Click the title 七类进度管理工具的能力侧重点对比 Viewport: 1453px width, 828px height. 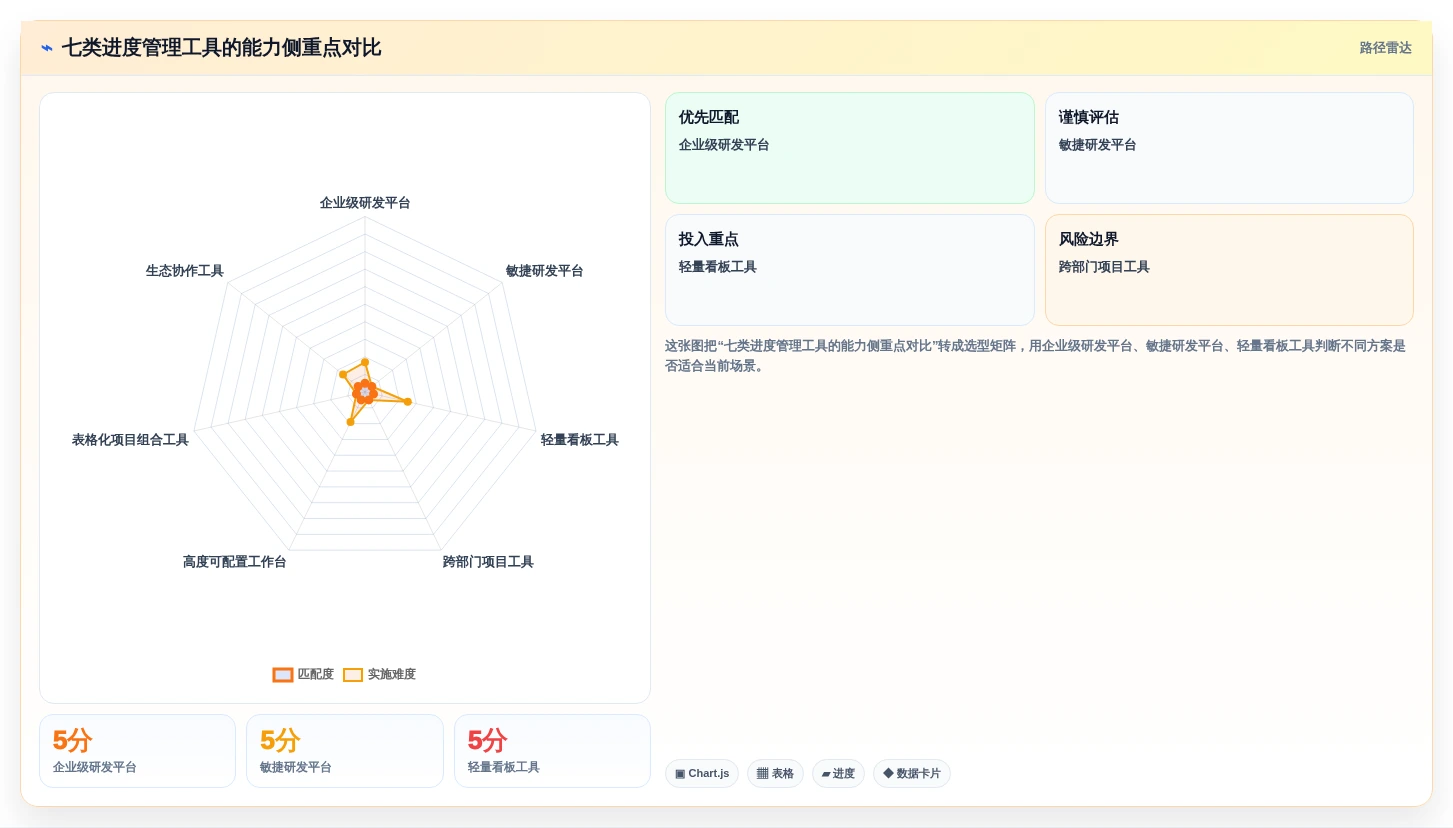(221, 48)
